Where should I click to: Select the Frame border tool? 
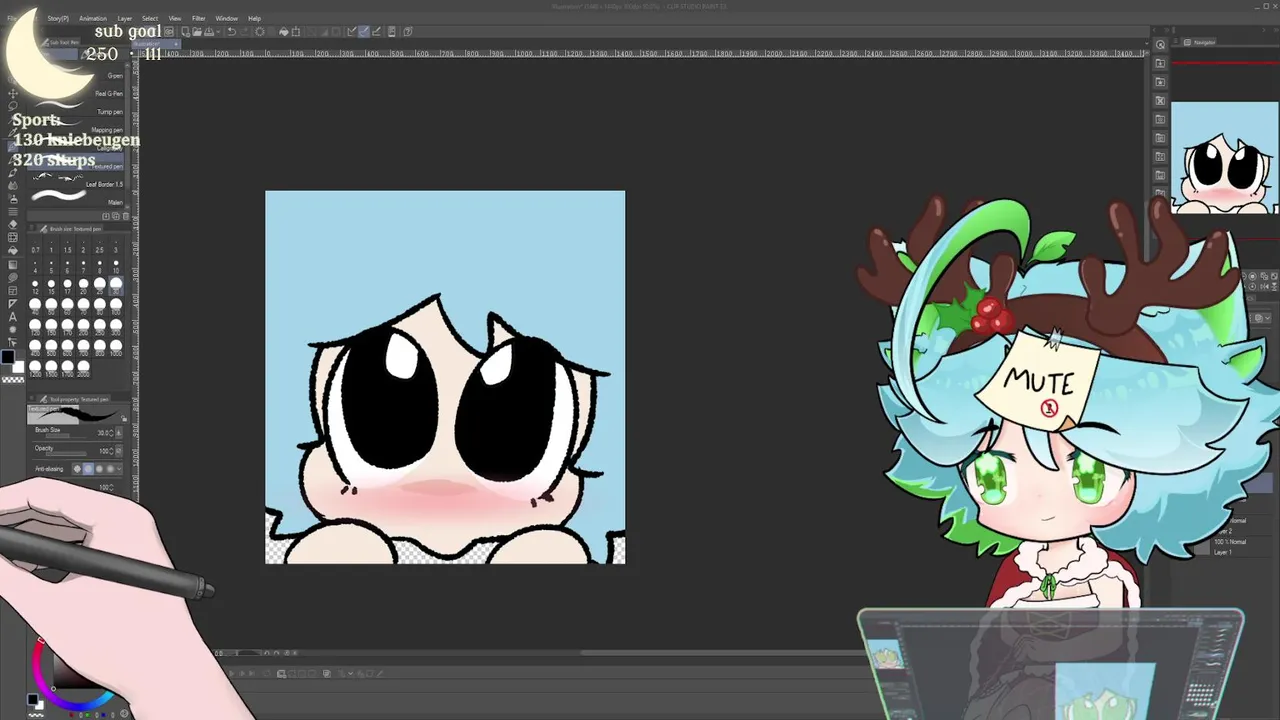click(12, 291)
